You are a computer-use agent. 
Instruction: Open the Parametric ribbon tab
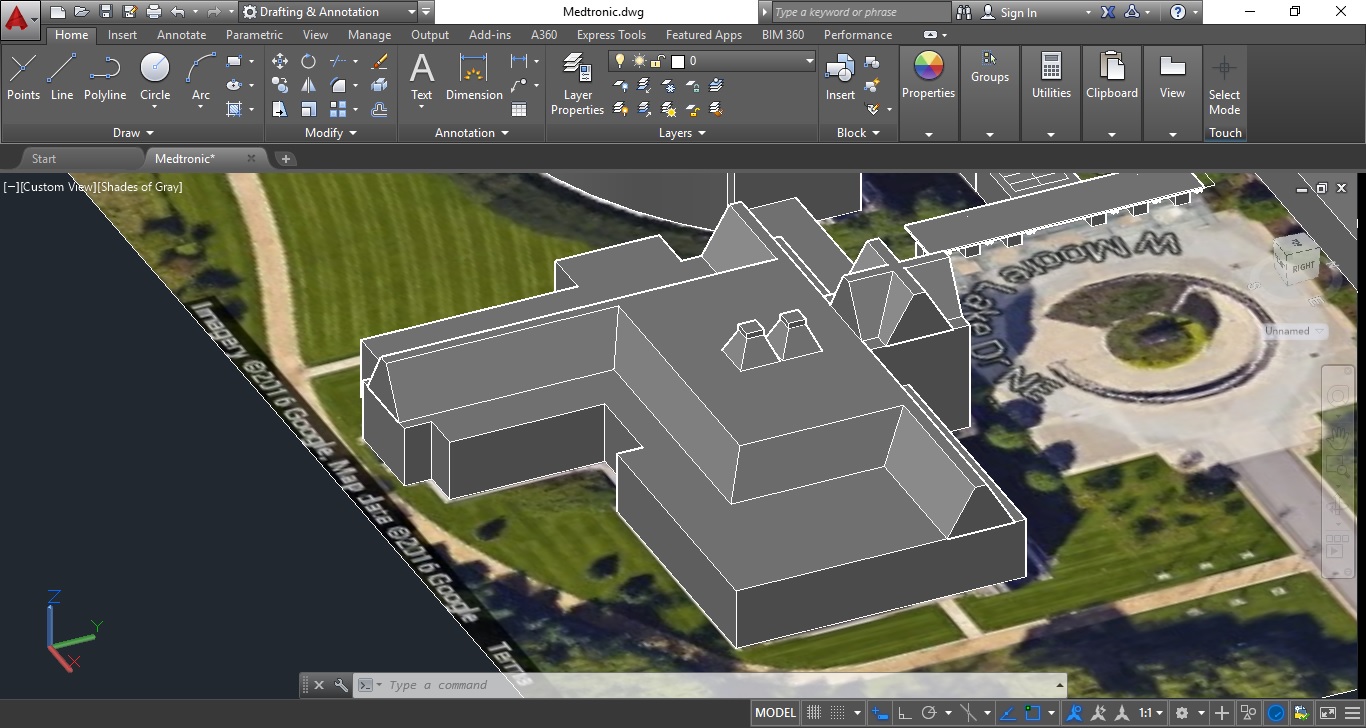tap(254, 34)
